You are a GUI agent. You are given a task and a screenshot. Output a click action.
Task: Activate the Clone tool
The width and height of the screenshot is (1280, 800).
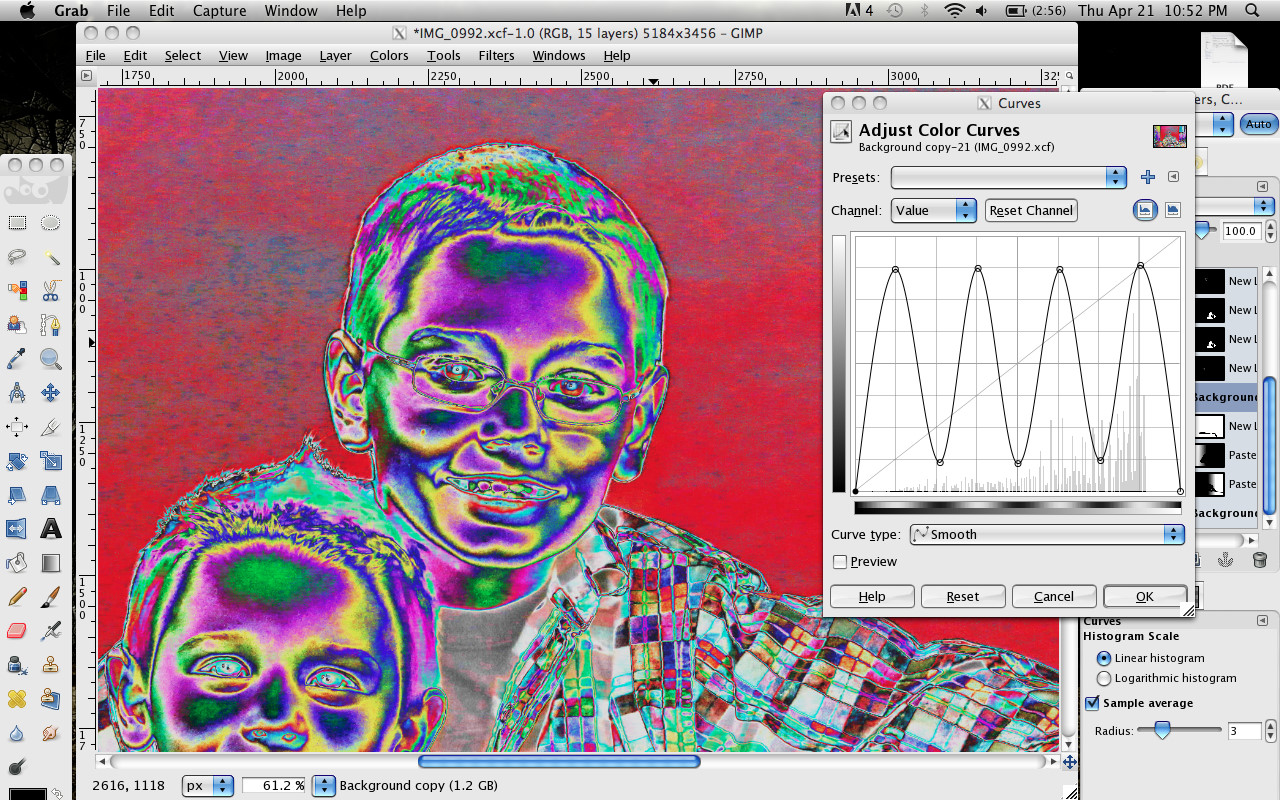[x=50, y=664]
